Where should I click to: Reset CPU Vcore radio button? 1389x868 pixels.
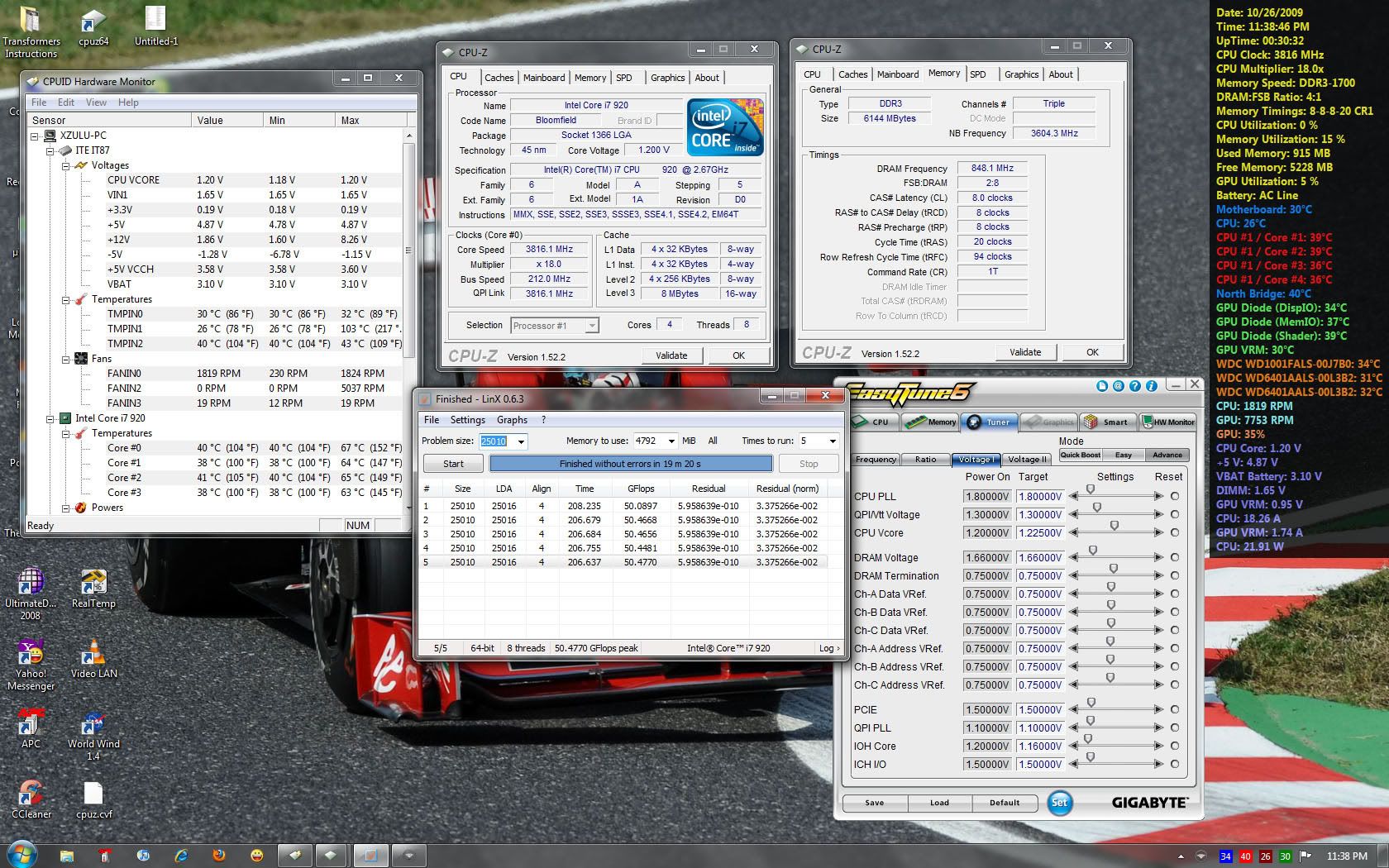click(1175, 532)
